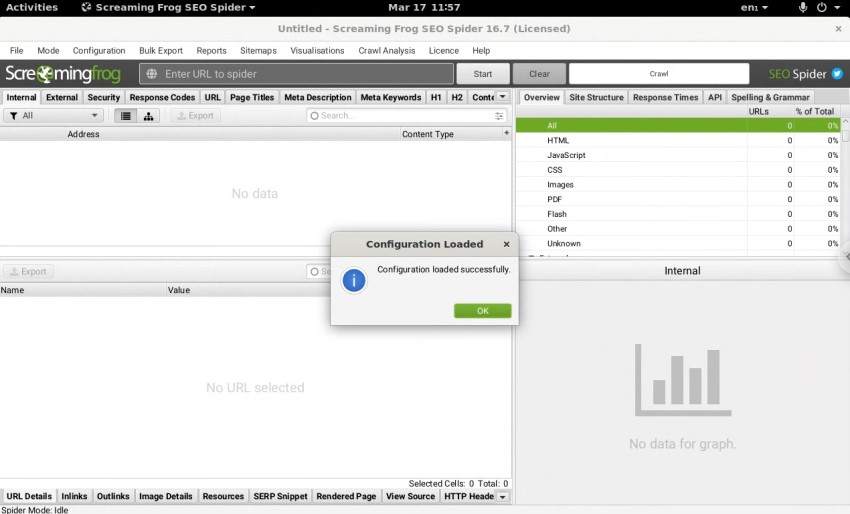850x514 pixels.
Task: Click the Start crawl button
Action: (x=482, y=74)
